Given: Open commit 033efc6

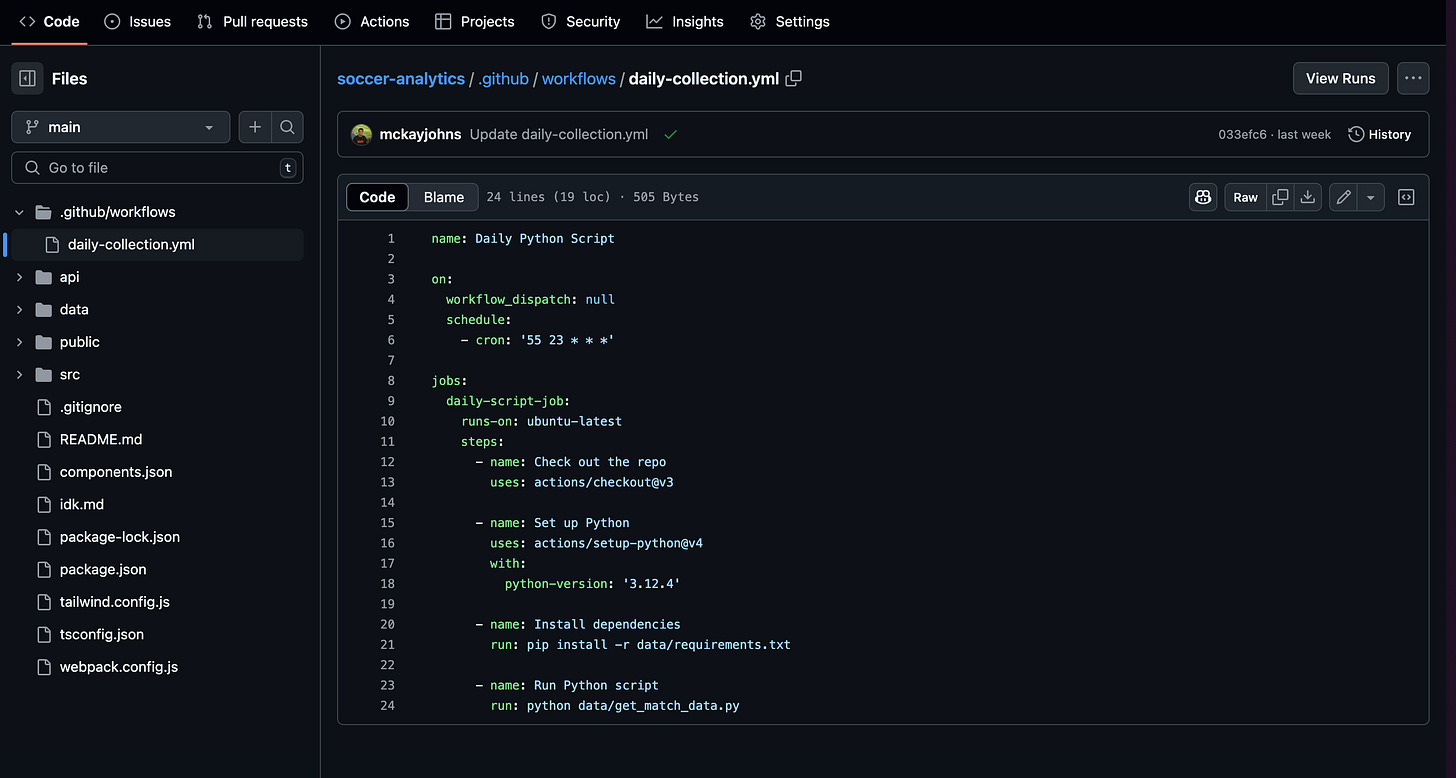Looking at the screenshot, I should pos(1242,134).
